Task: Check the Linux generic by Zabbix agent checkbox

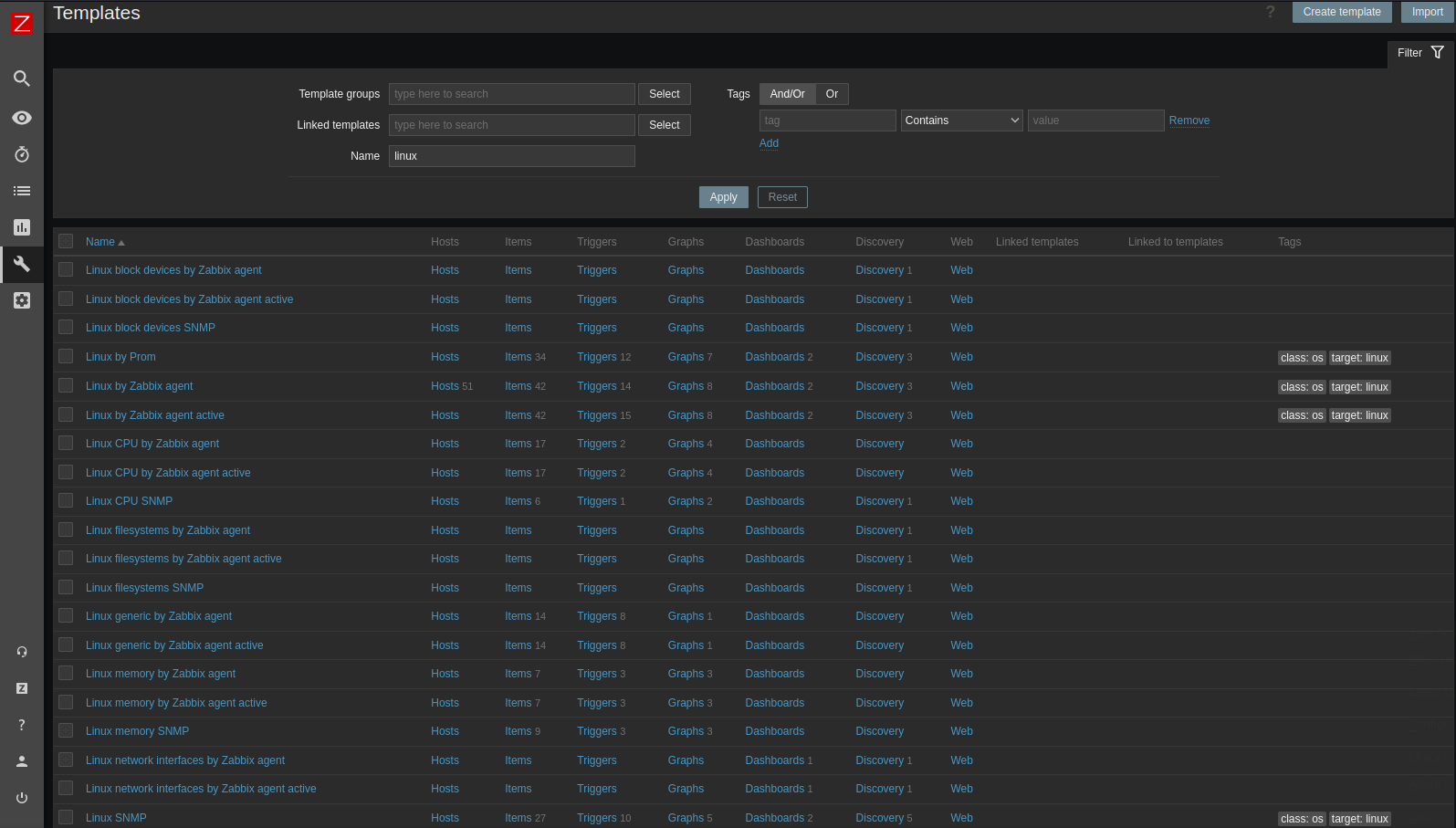Action: [x=66, y=615]
